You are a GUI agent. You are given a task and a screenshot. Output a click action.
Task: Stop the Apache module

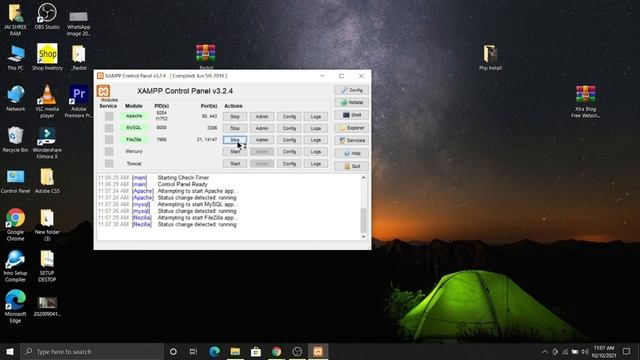tap(235, 117)
